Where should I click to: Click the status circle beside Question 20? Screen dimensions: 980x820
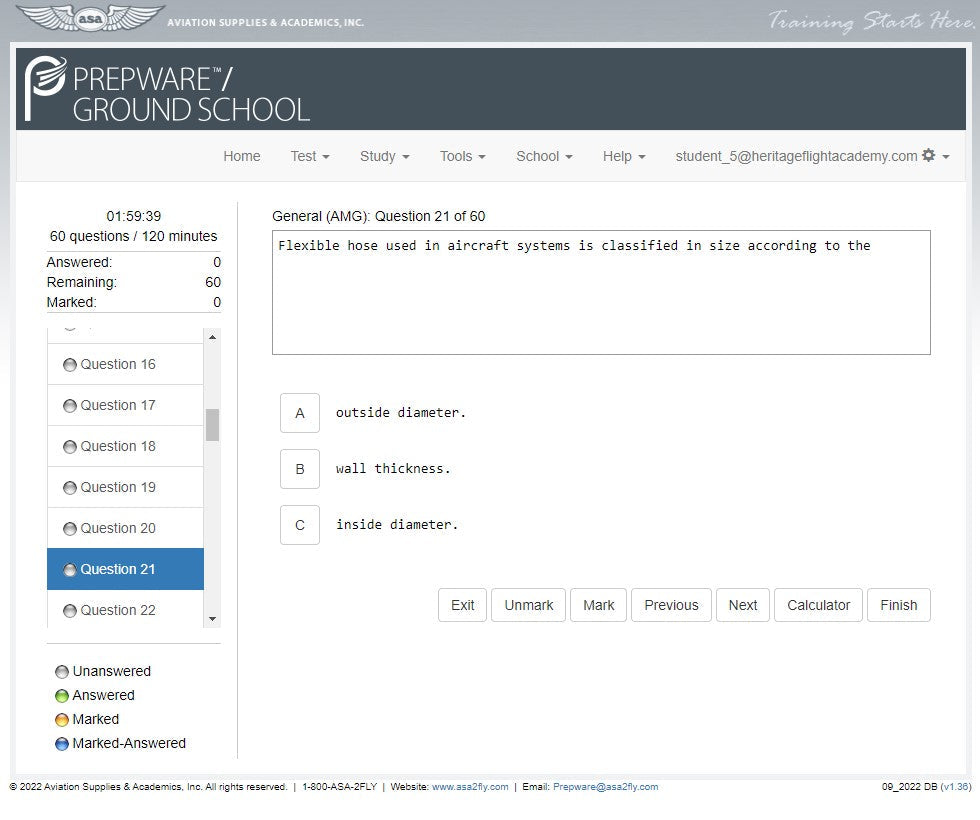[x=70, y=529]
